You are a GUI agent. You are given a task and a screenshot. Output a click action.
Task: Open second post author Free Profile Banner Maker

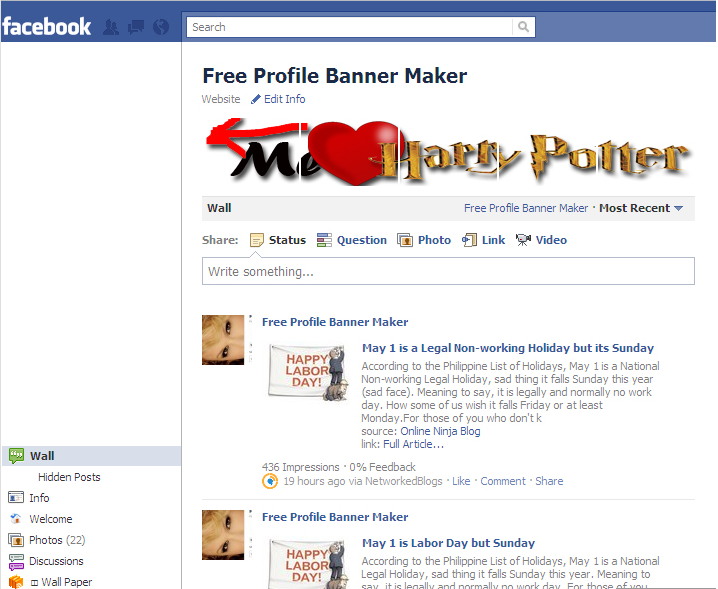click(335, 517)
